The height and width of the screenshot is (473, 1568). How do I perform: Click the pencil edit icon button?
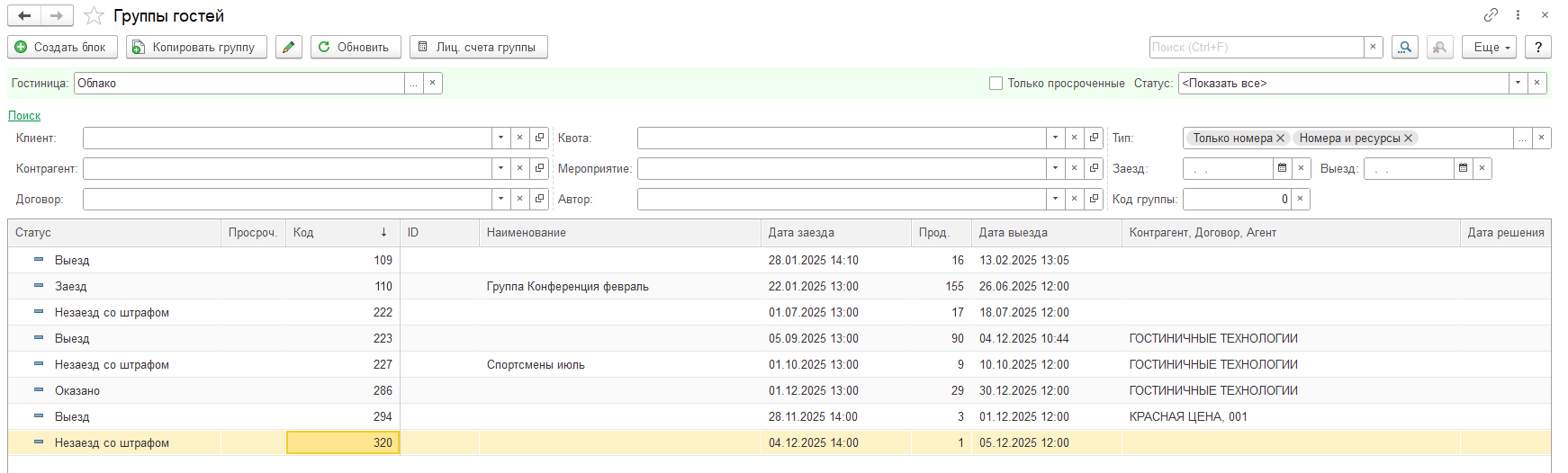tap(288, 47)
